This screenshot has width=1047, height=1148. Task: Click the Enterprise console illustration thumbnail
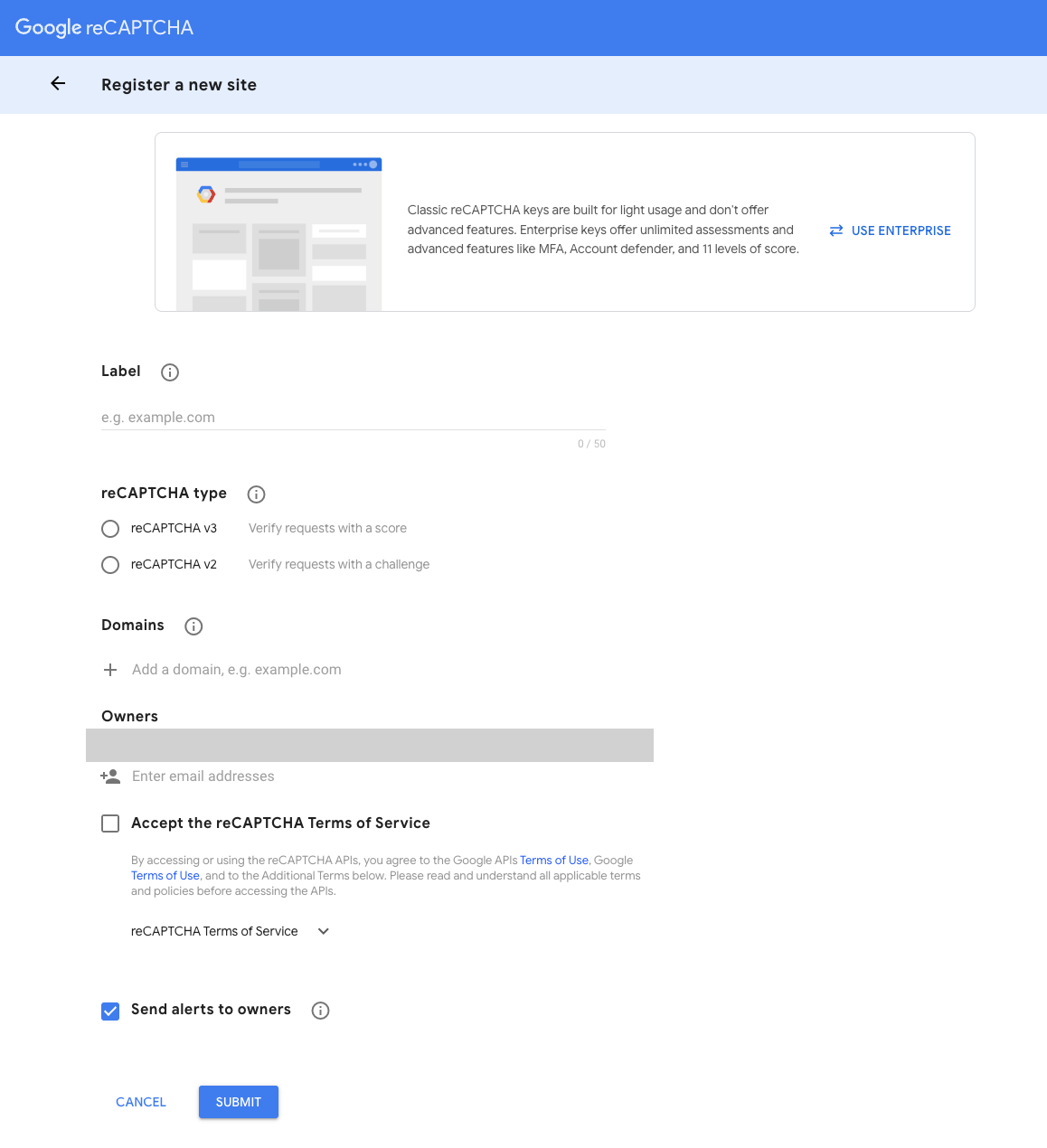pyautogui.click(x=278, y=234)
